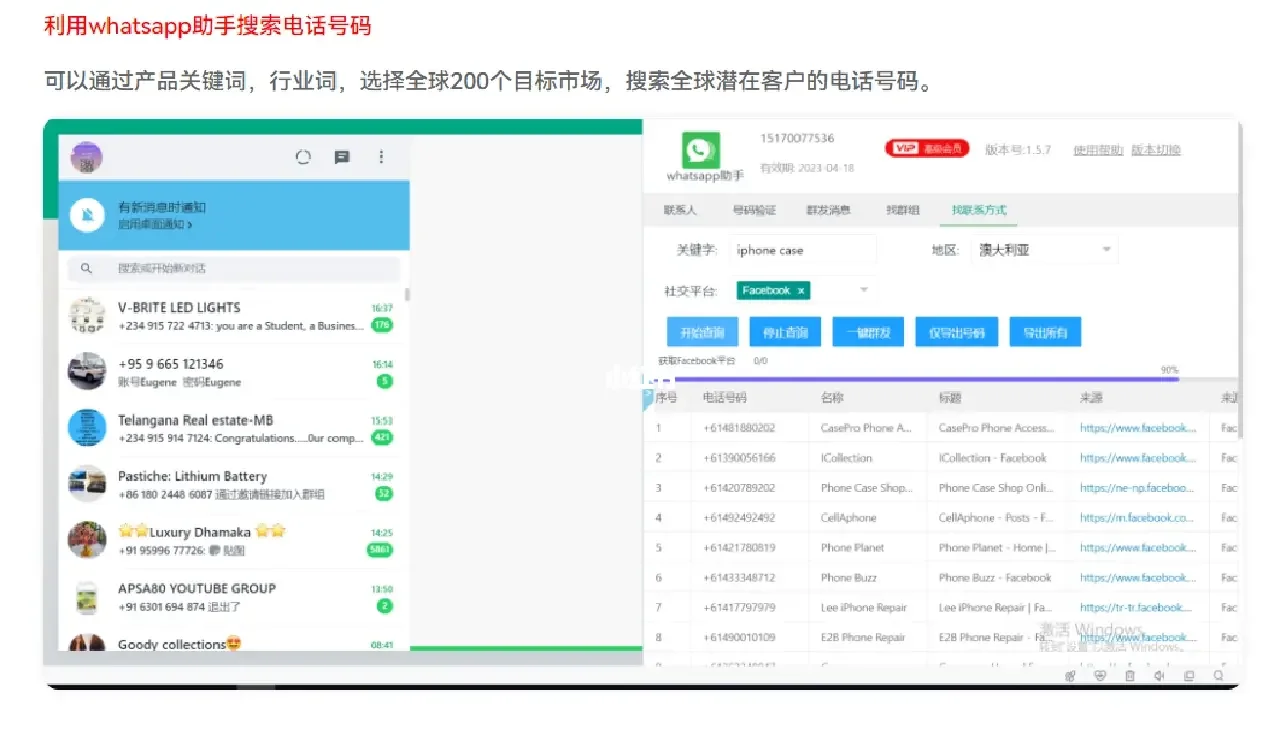
Task: Open the three-dot menu in WhatsApp
Action: pos(381,157)
